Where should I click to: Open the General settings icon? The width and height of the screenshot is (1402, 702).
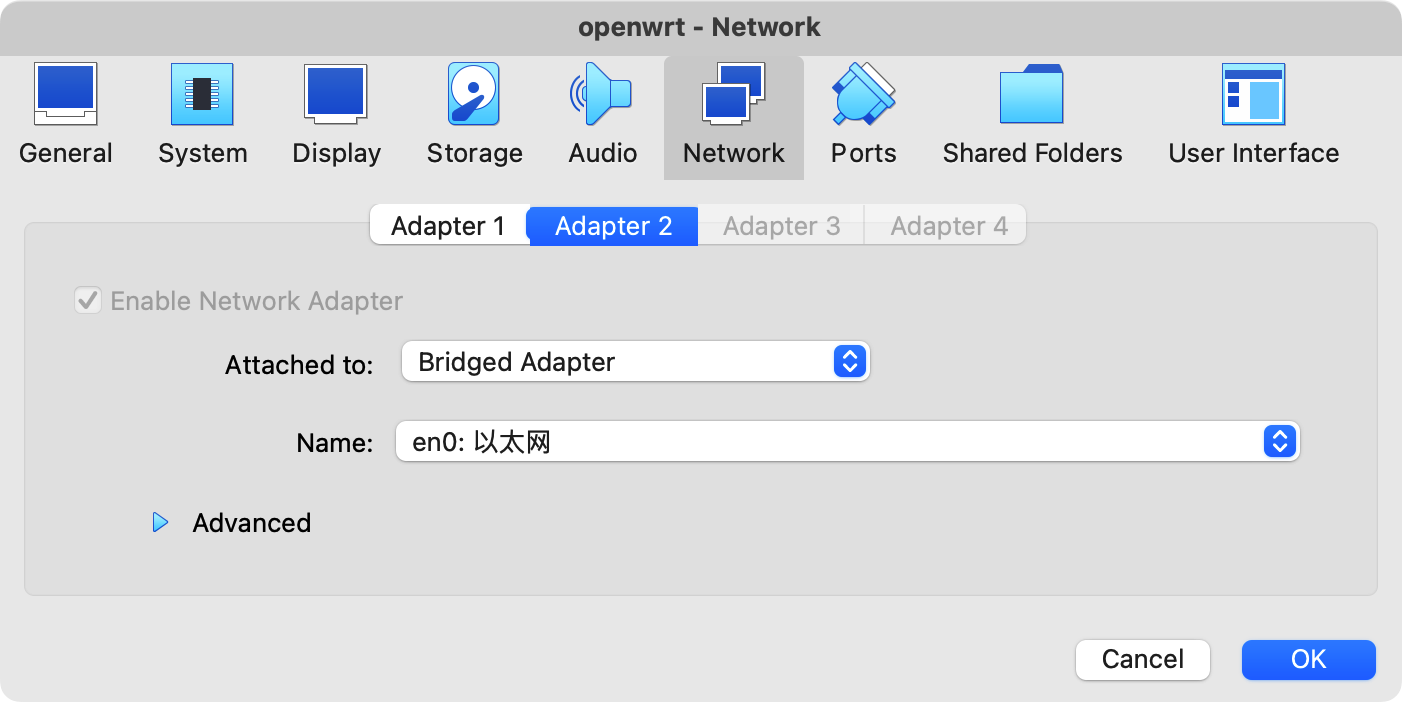65,95
